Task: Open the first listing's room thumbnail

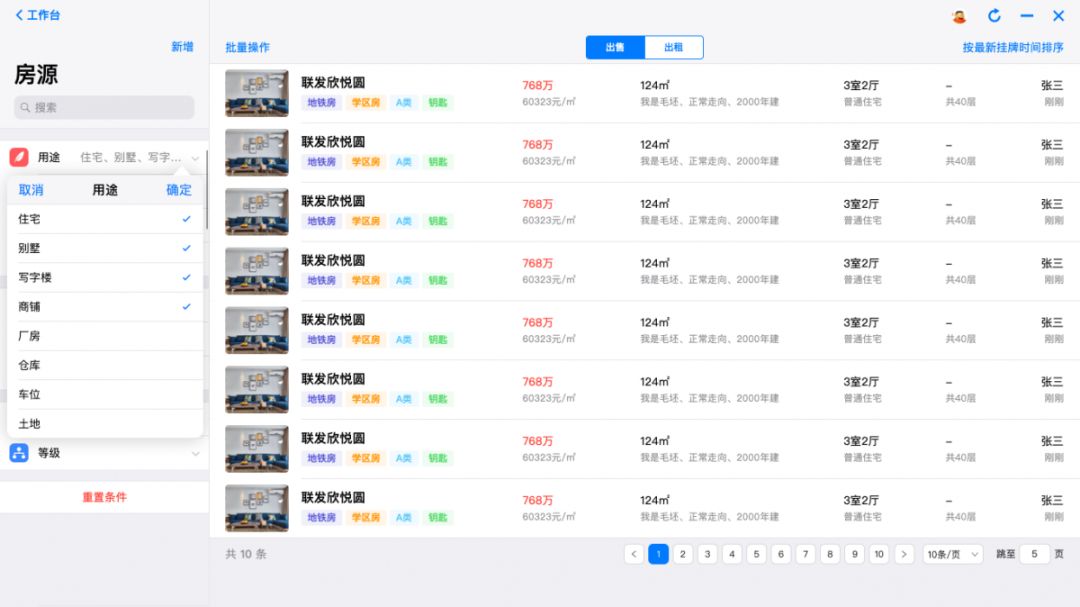Action: coord(257,93)
